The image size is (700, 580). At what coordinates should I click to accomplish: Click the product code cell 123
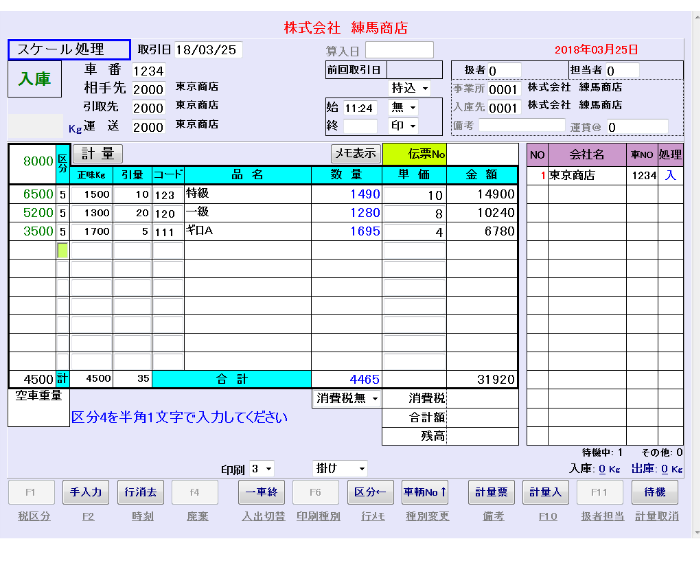point(168,195)
